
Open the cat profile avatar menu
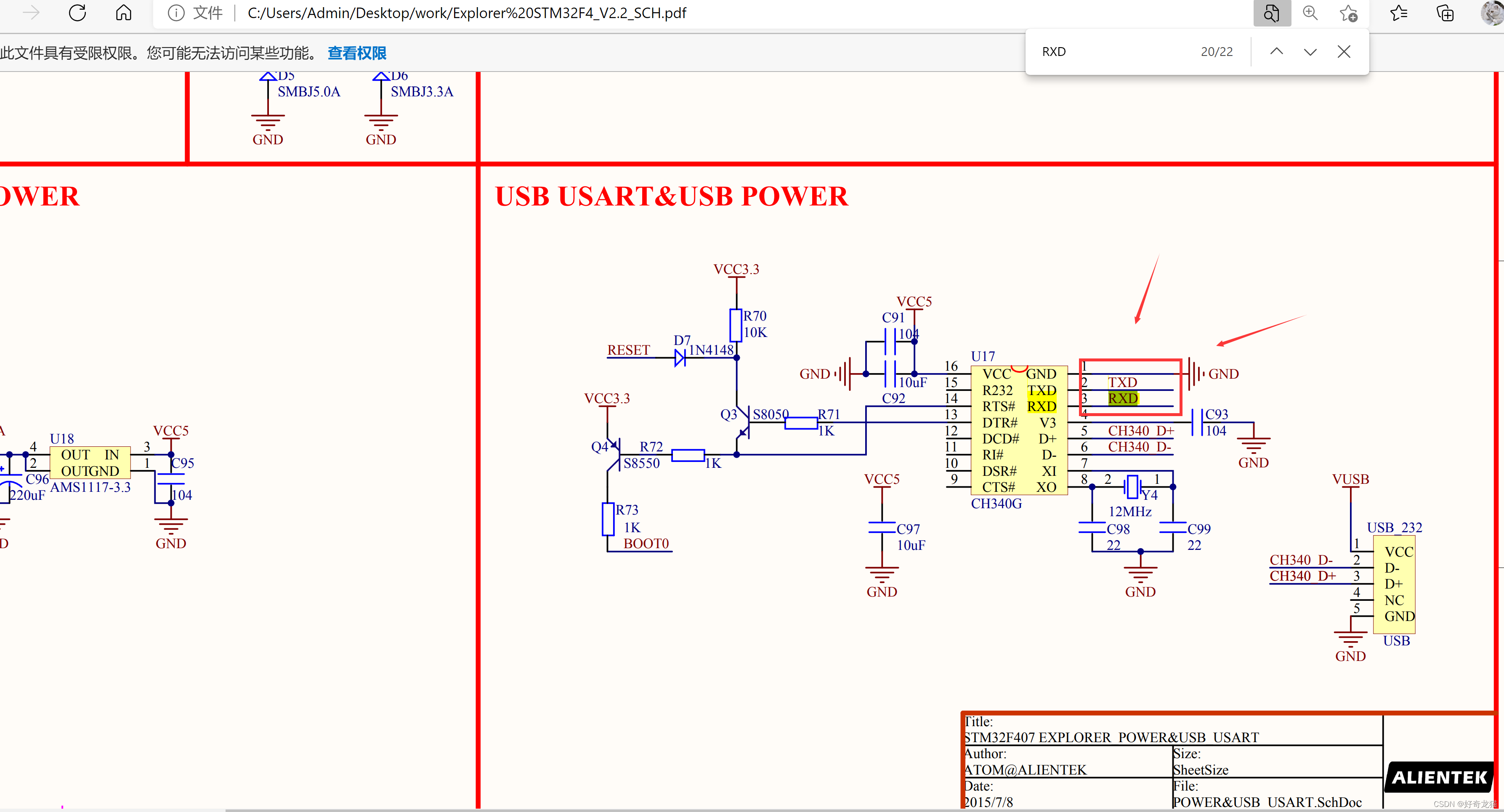click(x=1492, y=13)
